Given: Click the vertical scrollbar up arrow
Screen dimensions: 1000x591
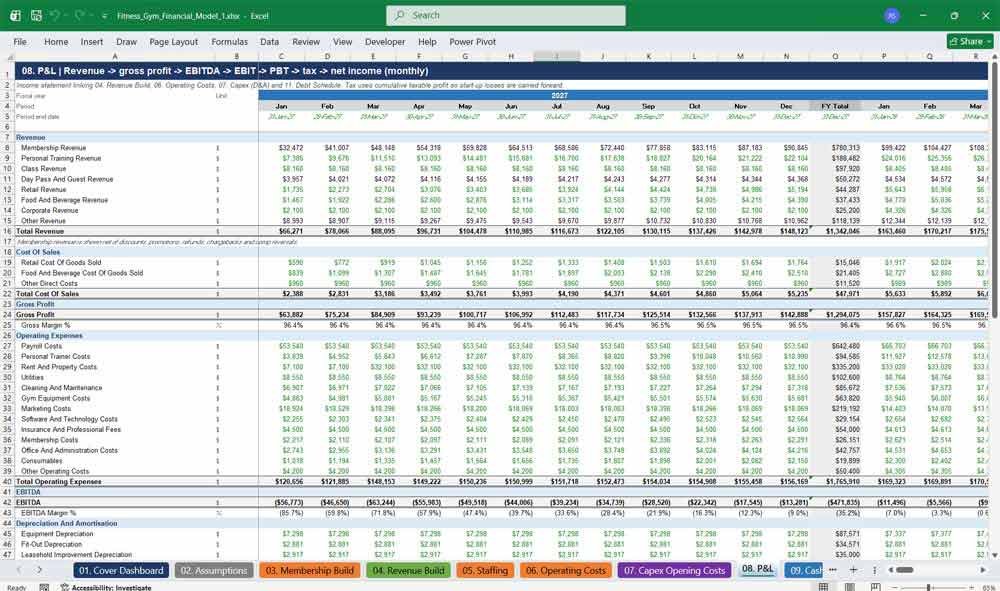Looking at the screenshot, I should (x=994, y=57).
